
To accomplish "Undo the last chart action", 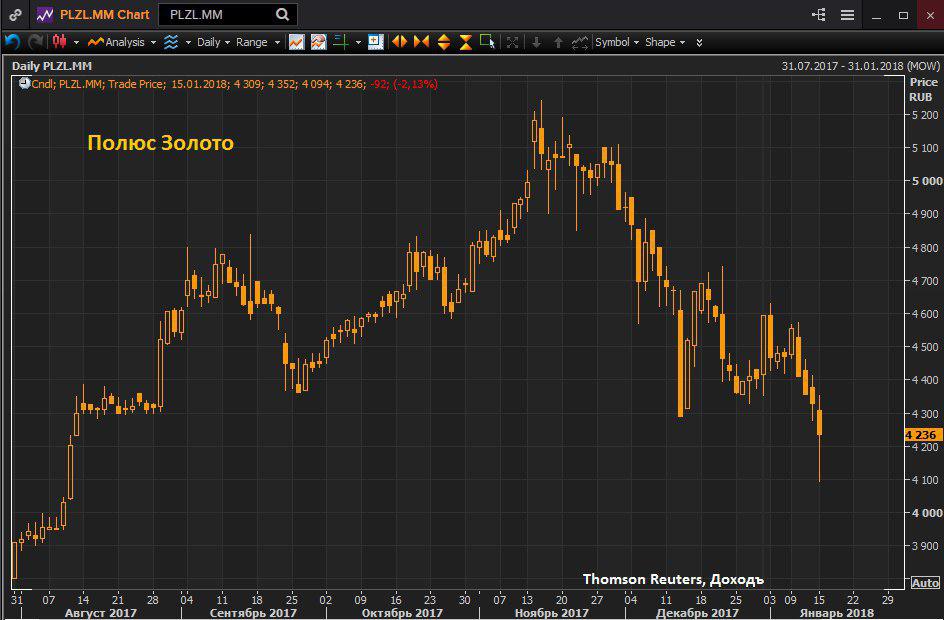I will click(x=12, y=42).
